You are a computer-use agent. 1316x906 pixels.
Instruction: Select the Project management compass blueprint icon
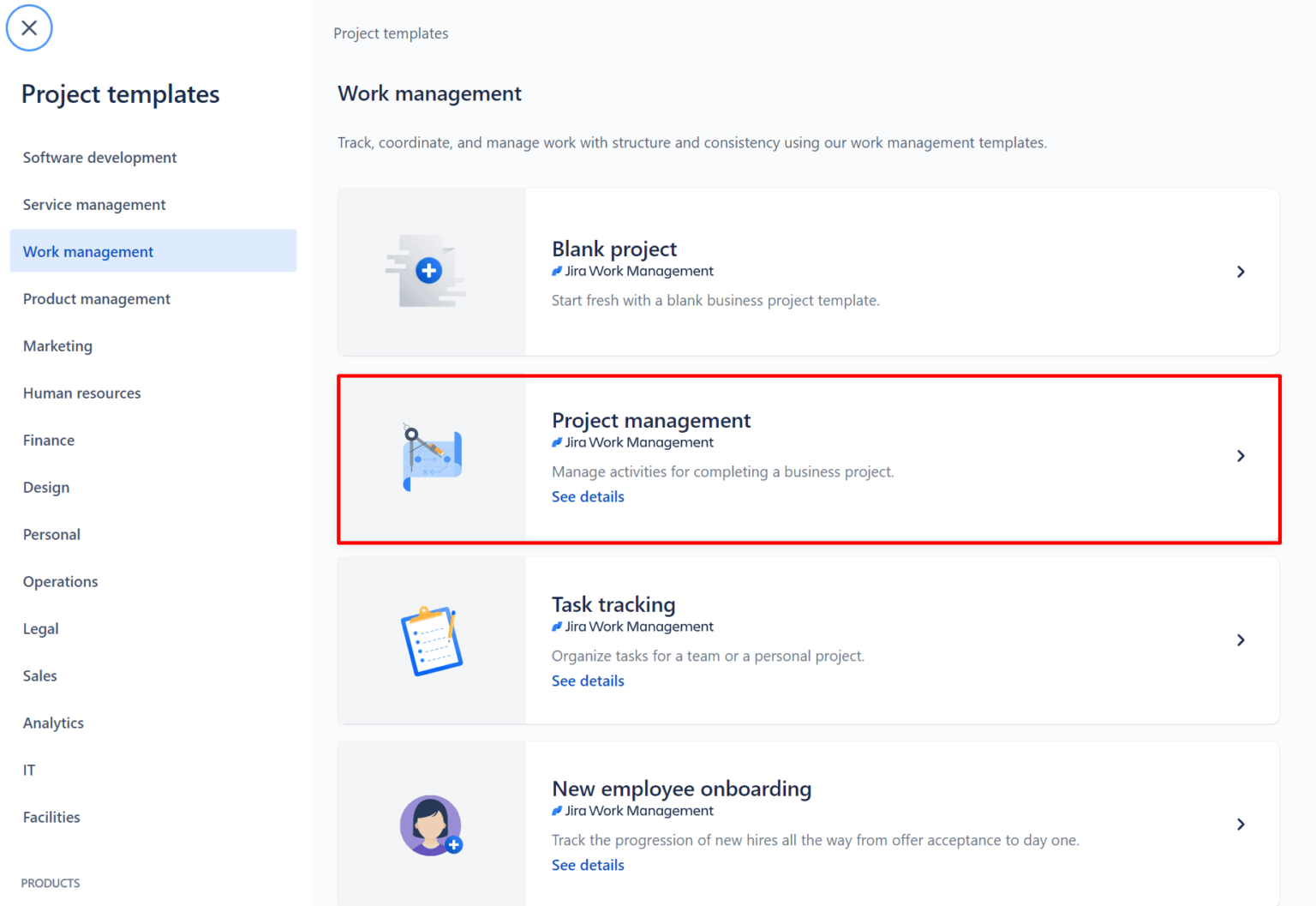[x=431, y=455]
